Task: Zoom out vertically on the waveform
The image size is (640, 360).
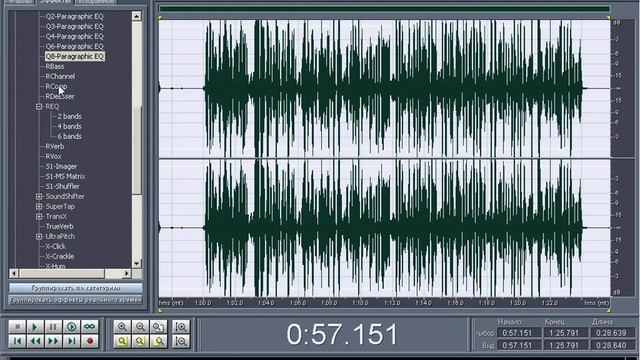Action: [181, 341]
